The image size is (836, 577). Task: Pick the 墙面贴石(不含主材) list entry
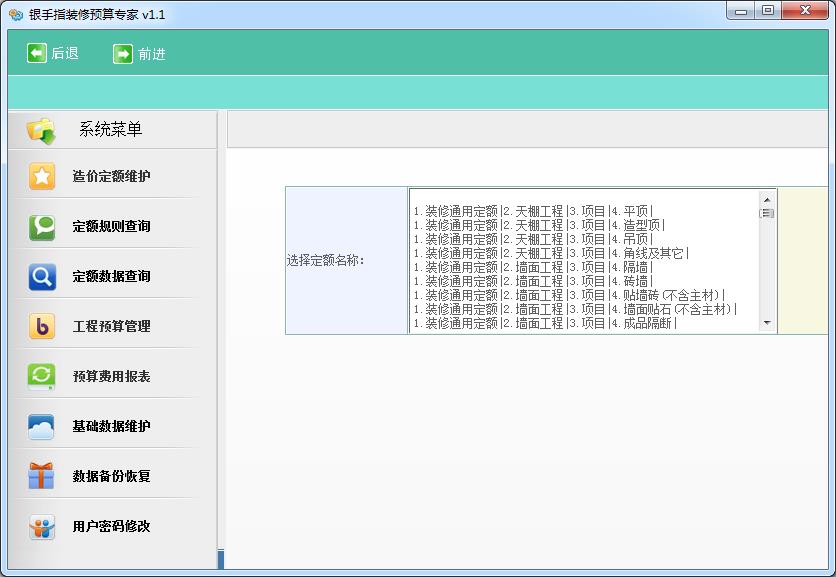coord(574,309)
